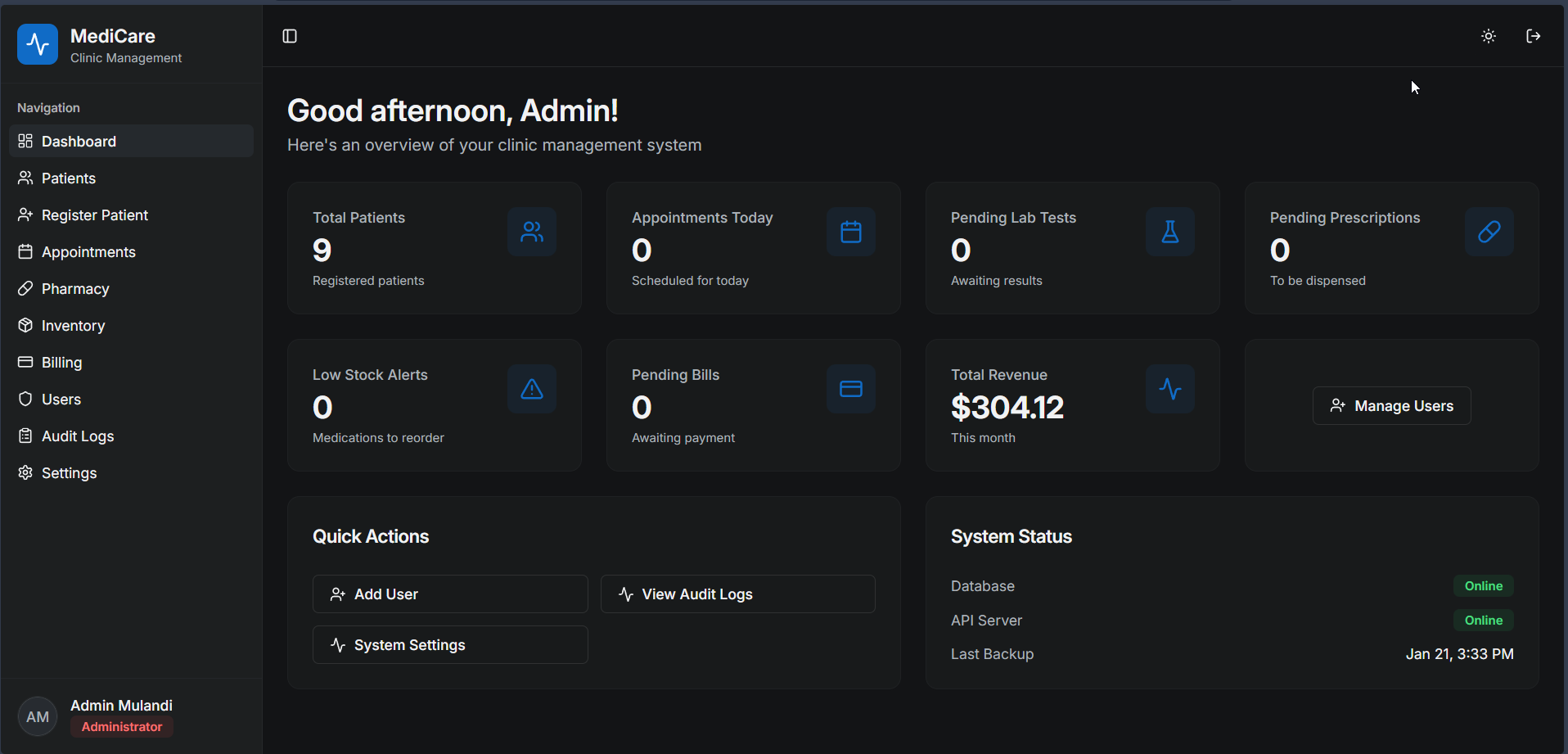Click the Appointments Today calendar icon

point(851,233)
